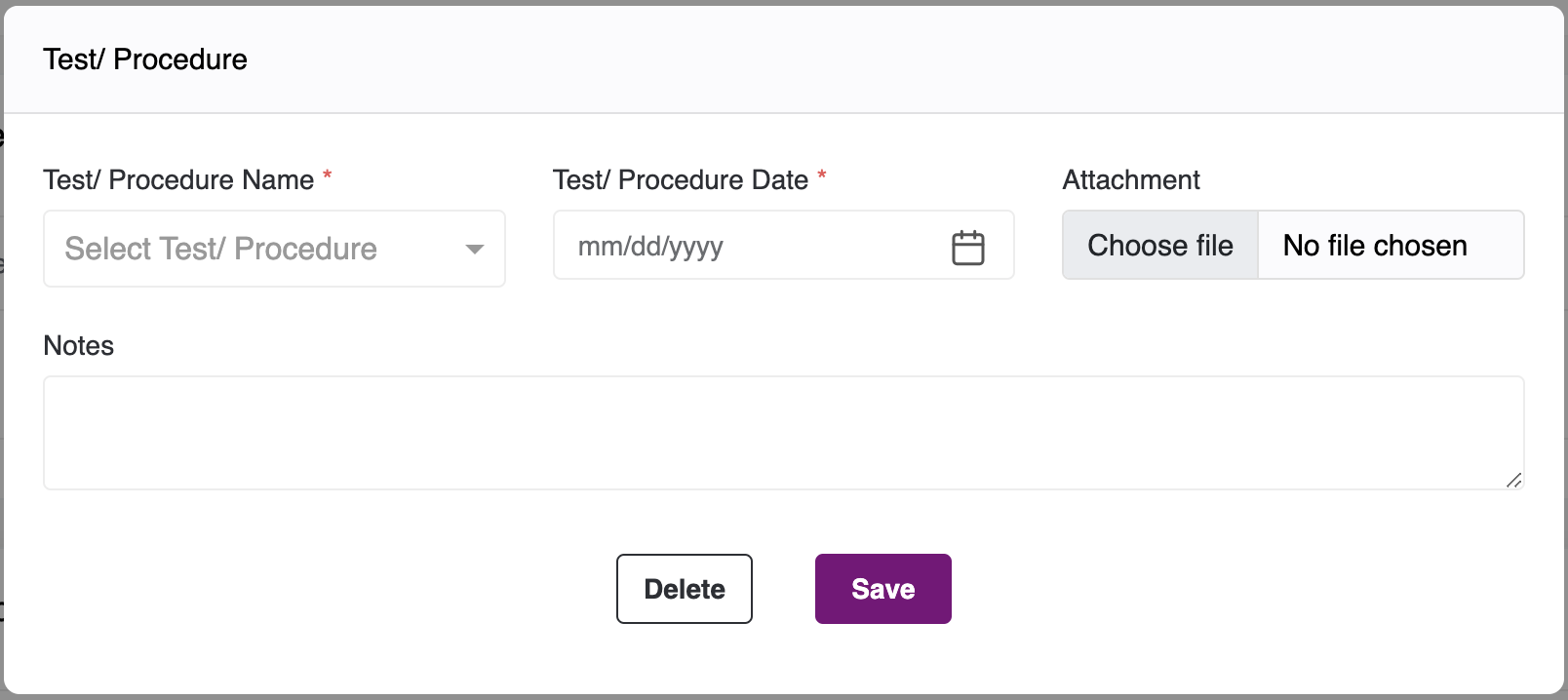Select the mm month segment of date
The image size is (1568, 700).
pyautogui.click(x=594, y=247)
